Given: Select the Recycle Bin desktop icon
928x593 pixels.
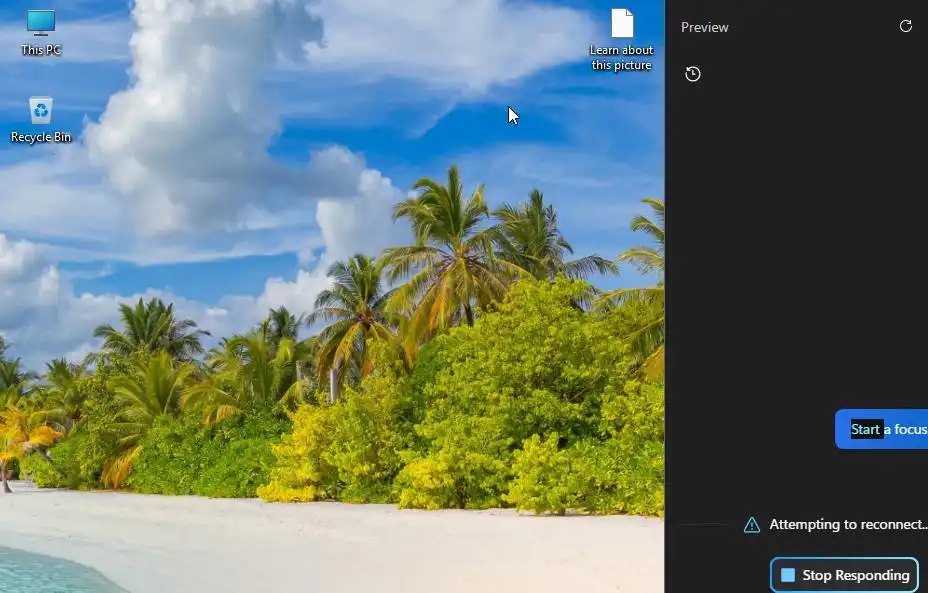Looking at the screenshot, I should tap(41, 120).
